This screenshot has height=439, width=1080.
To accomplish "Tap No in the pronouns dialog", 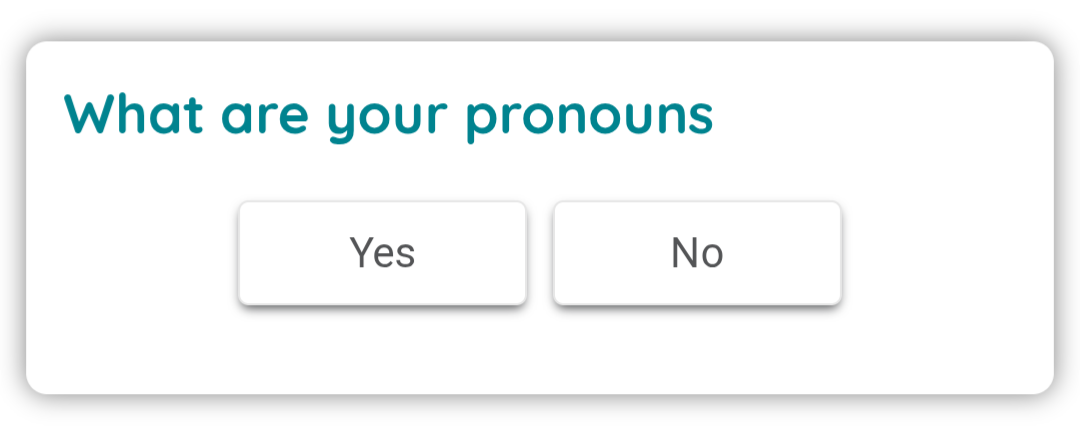I will point(697,253).
